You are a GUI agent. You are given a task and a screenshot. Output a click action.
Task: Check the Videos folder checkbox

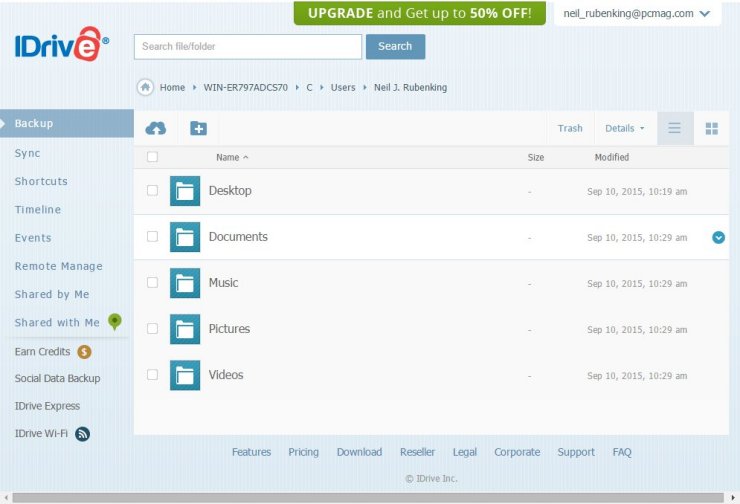tap(152, 374)
